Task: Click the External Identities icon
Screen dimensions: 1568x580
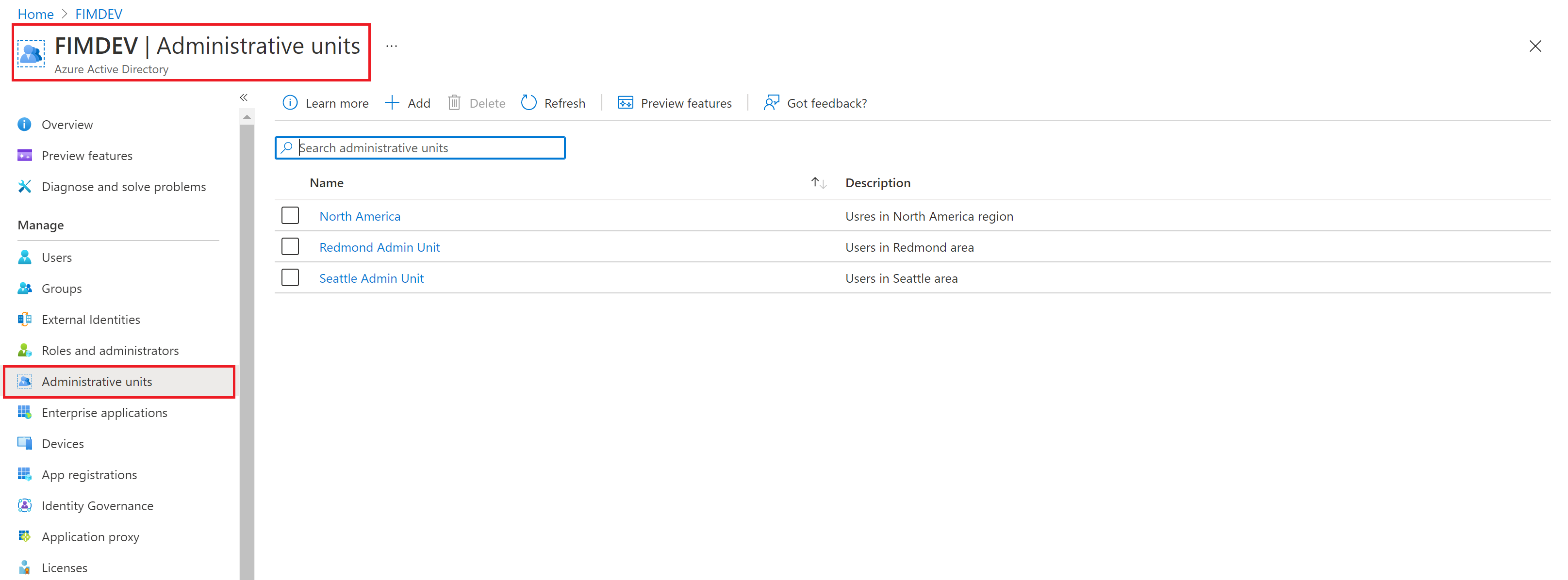Action: coord(24,319)
